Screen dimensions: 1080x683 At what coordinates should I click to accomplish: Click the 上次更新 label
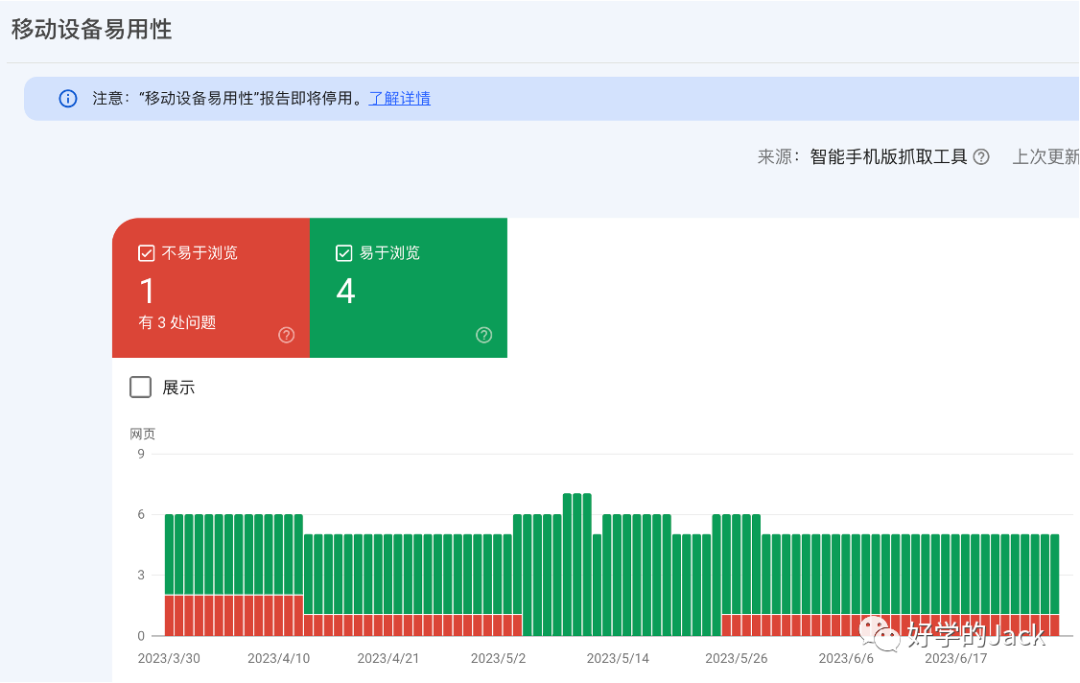pos(1045,157)
